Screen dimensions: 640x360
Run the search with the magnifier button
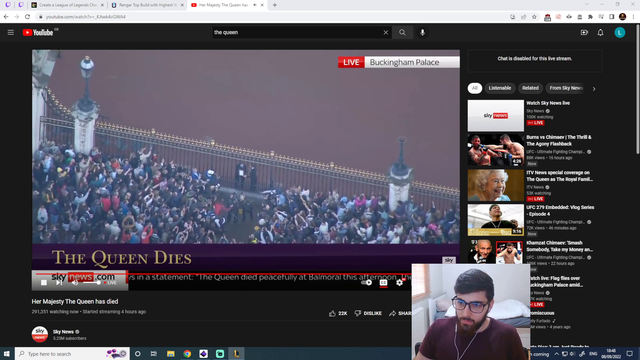[x=402, y=32]
